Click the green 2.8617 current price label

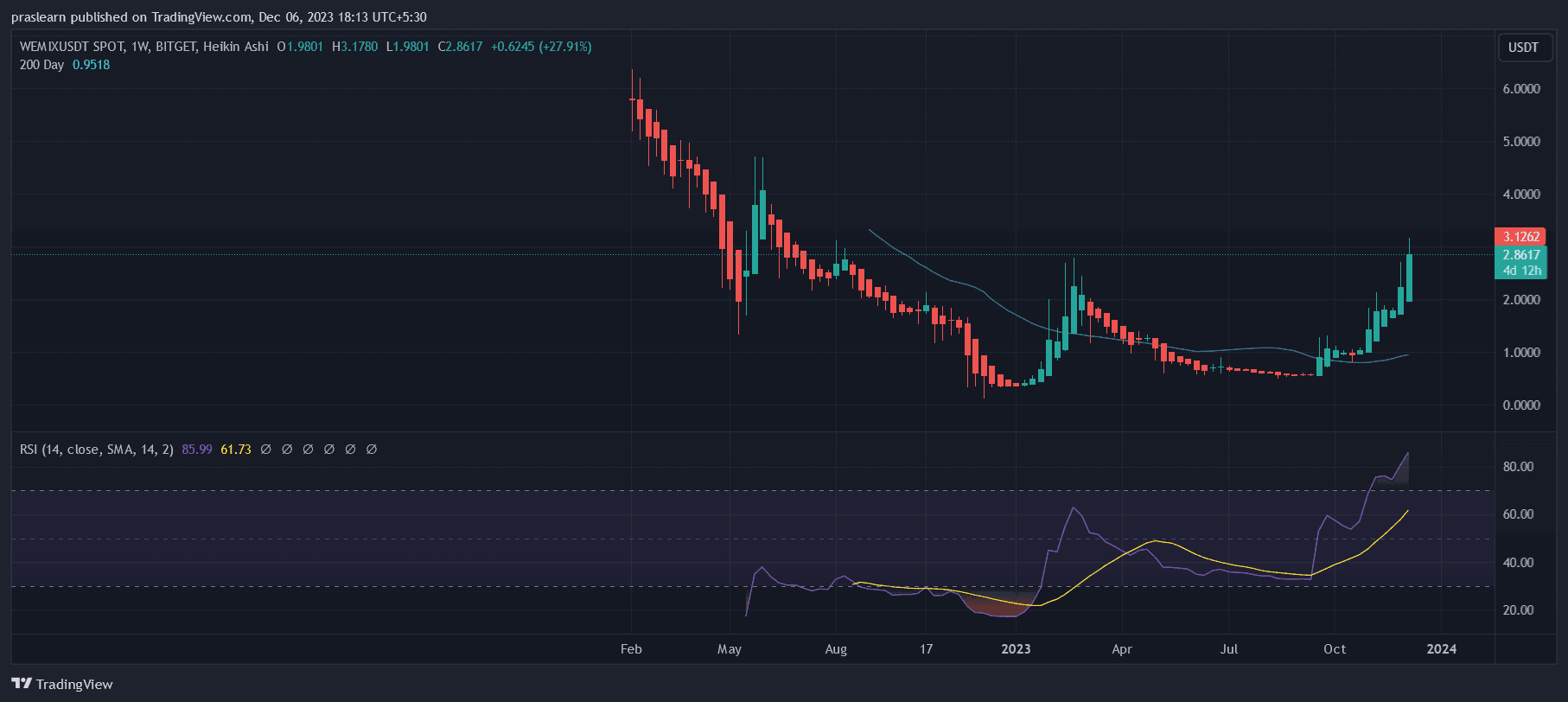coord(1520,255)
